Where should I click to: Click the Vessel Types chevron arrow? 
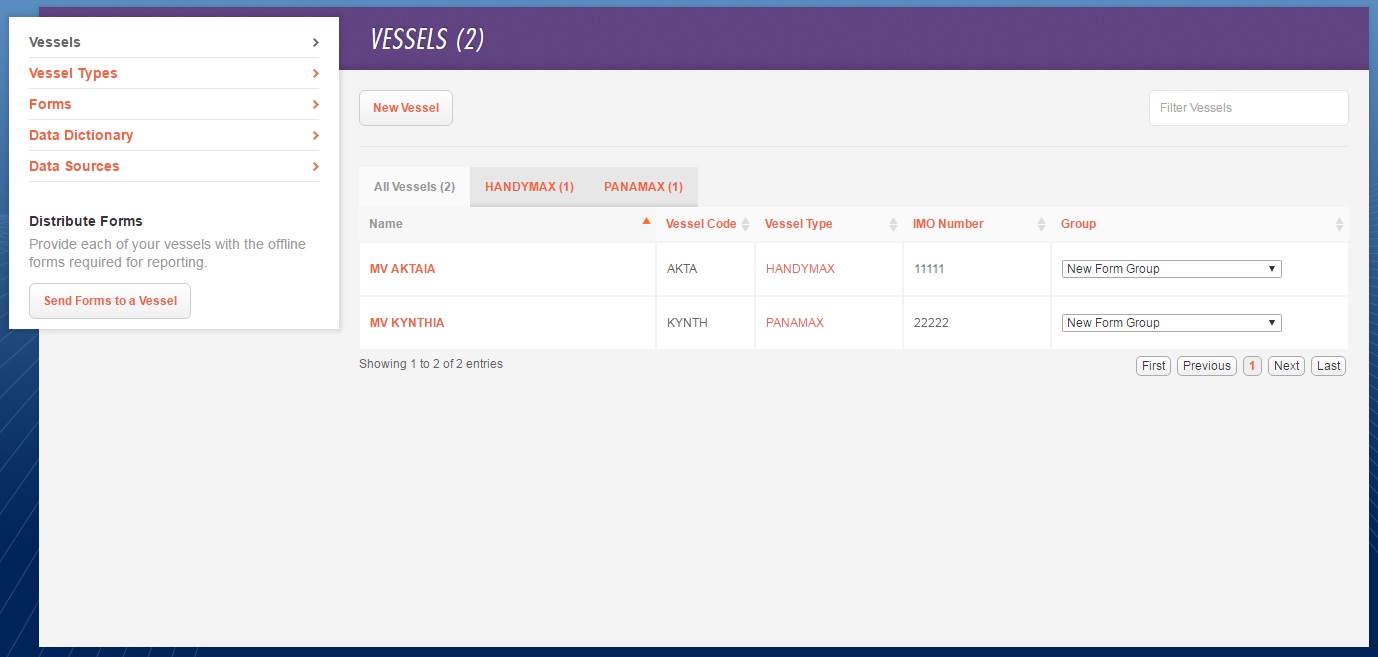click(x=315, y=73)
